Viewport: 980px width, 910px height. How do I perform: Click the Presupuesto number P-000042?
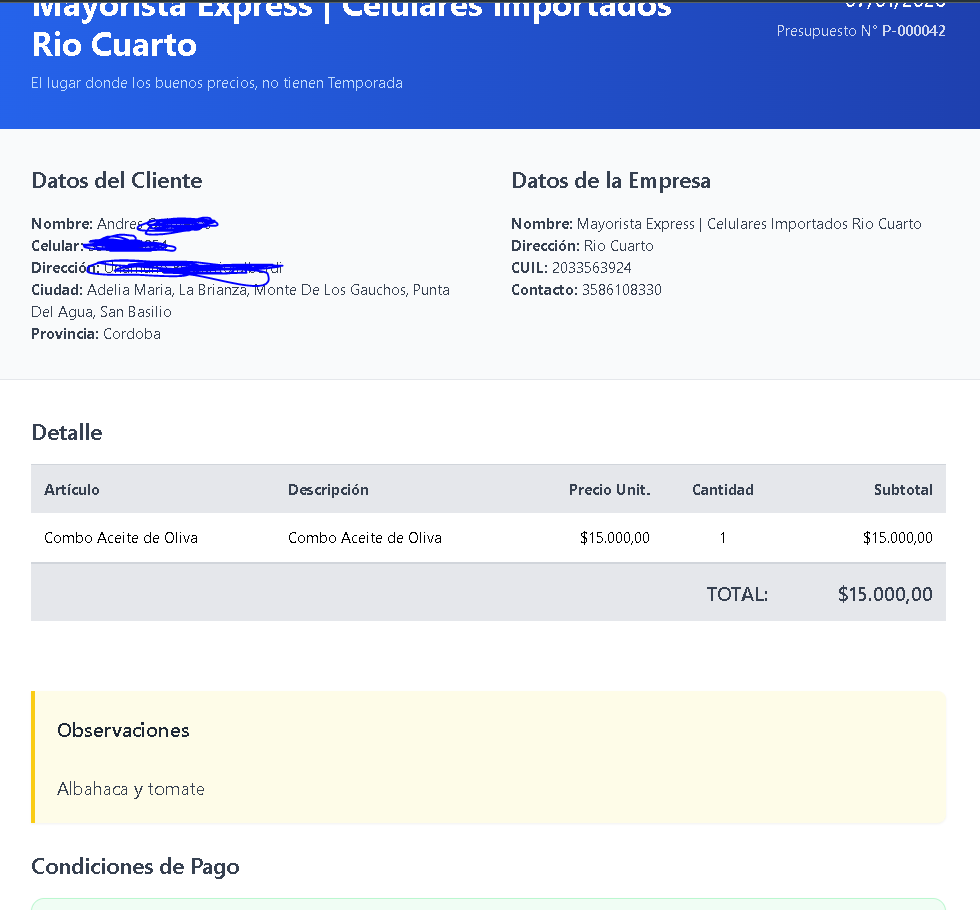913,31
